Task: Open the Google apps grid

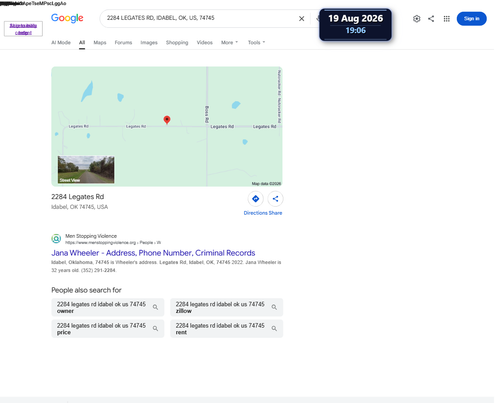Action: [447, 19]
